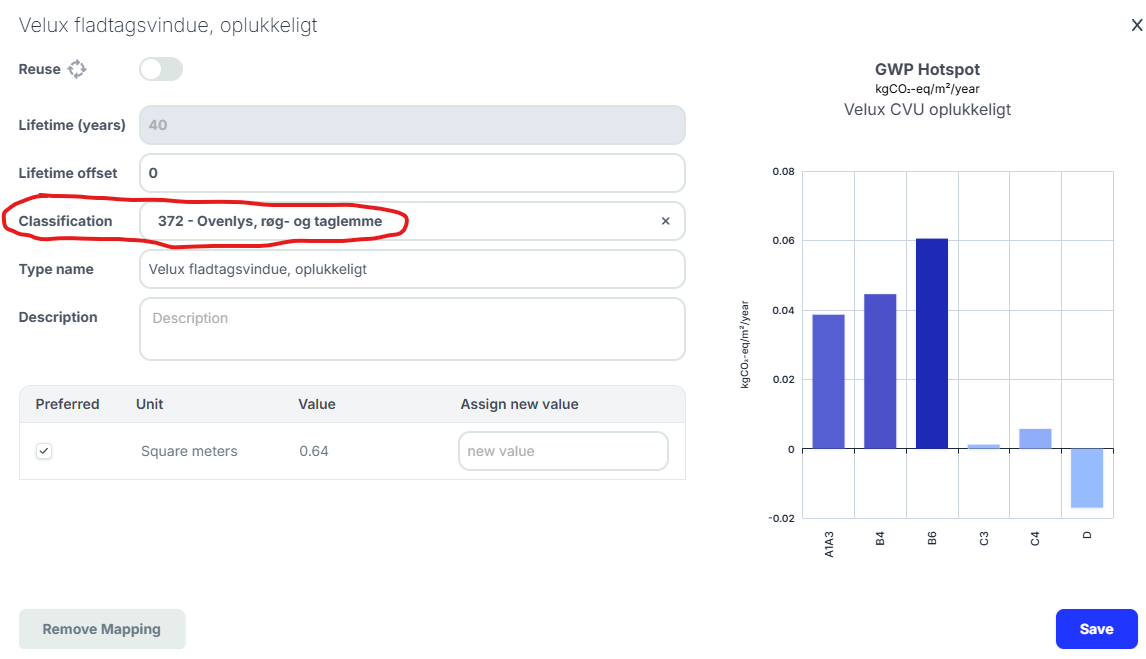This screenshot has width=1146, height=659.
Task: Open the Classification dropdown field
Action: tap(412, 221)
